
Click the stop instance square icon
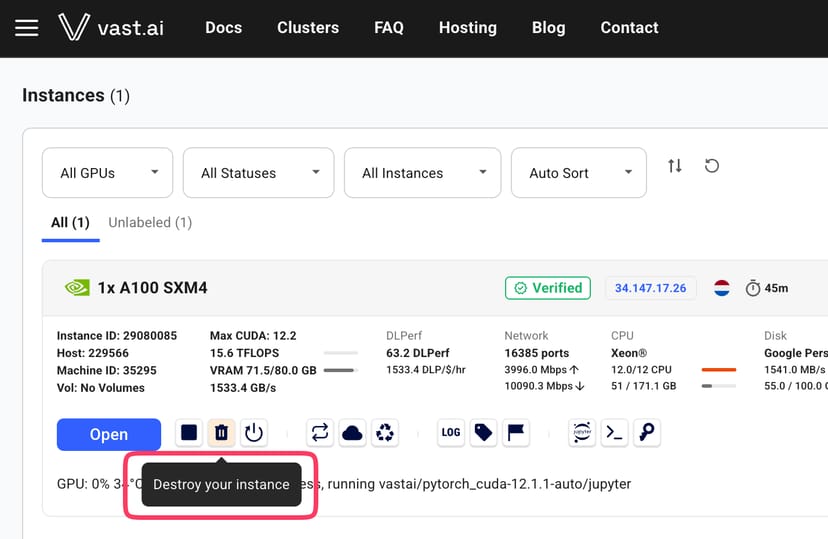click(x=189, y=432)
